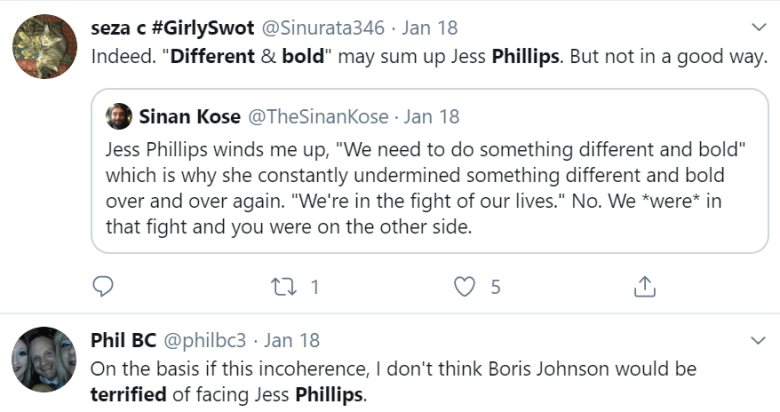This screenshot has height=412, width=780.
Task: Like seza c's tweet
Action: coord(464,287)
